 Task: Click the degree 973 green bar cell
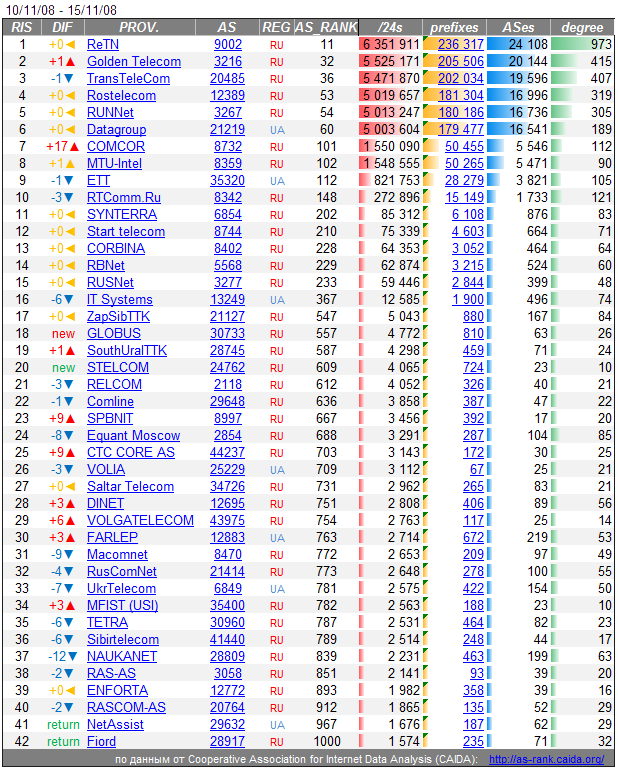[582, 45]
